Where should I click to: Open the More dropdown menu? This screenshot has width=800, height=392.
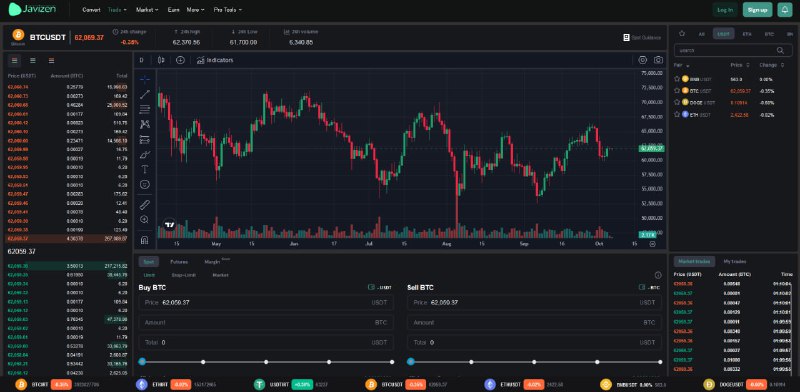tap(195, 10)
